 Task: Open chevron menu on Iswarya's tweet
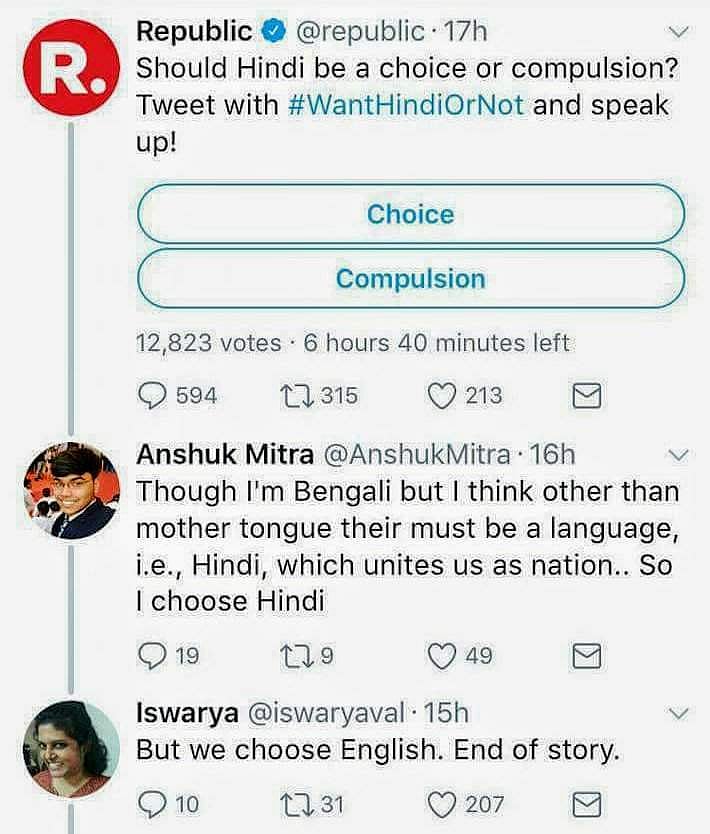point(679,713)
